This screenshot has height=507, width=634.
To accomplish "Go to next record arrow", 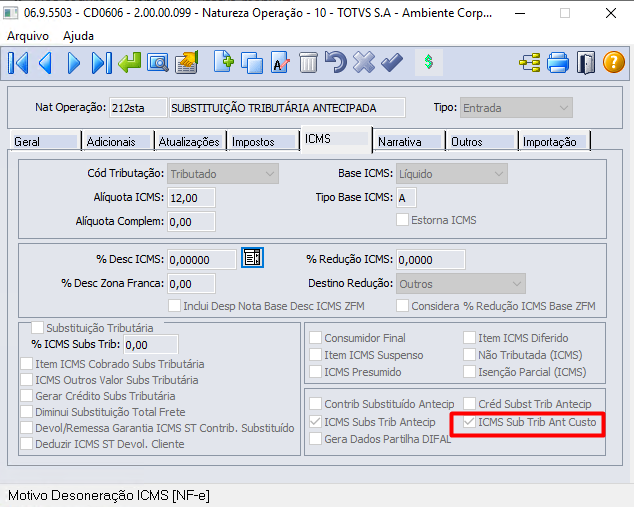I will (73, 63).
